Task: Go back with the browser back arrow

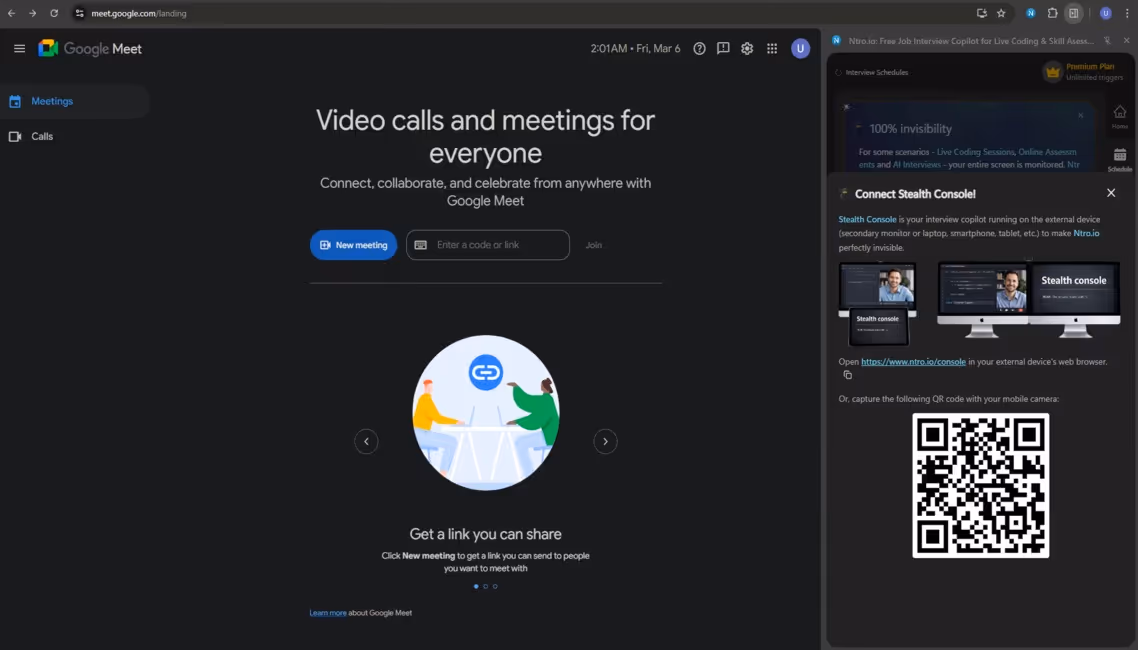Action: click(12, 13)
